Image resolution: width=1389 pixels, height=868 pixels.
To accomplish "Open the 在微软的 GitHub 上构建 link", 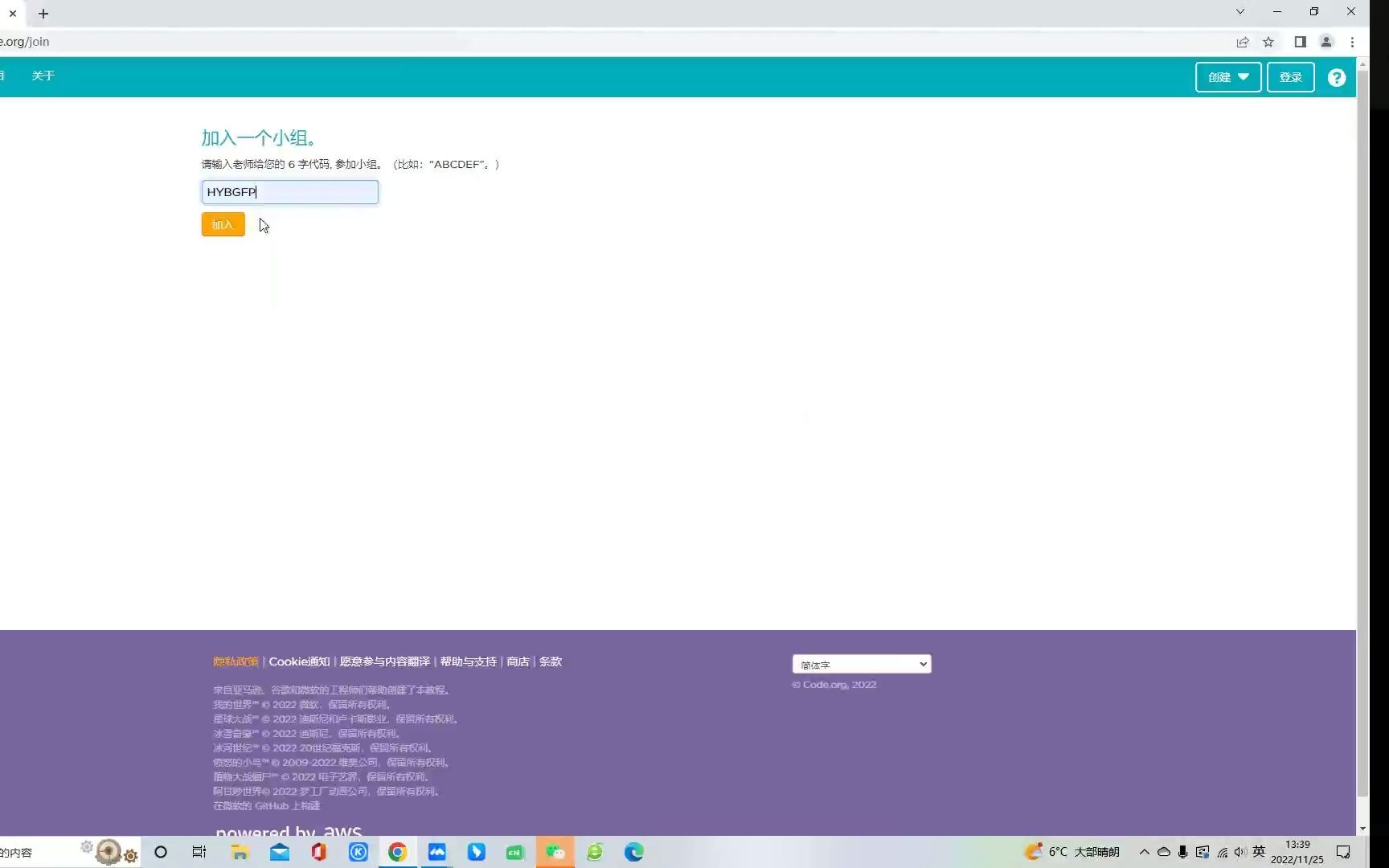I will (266, 805).
